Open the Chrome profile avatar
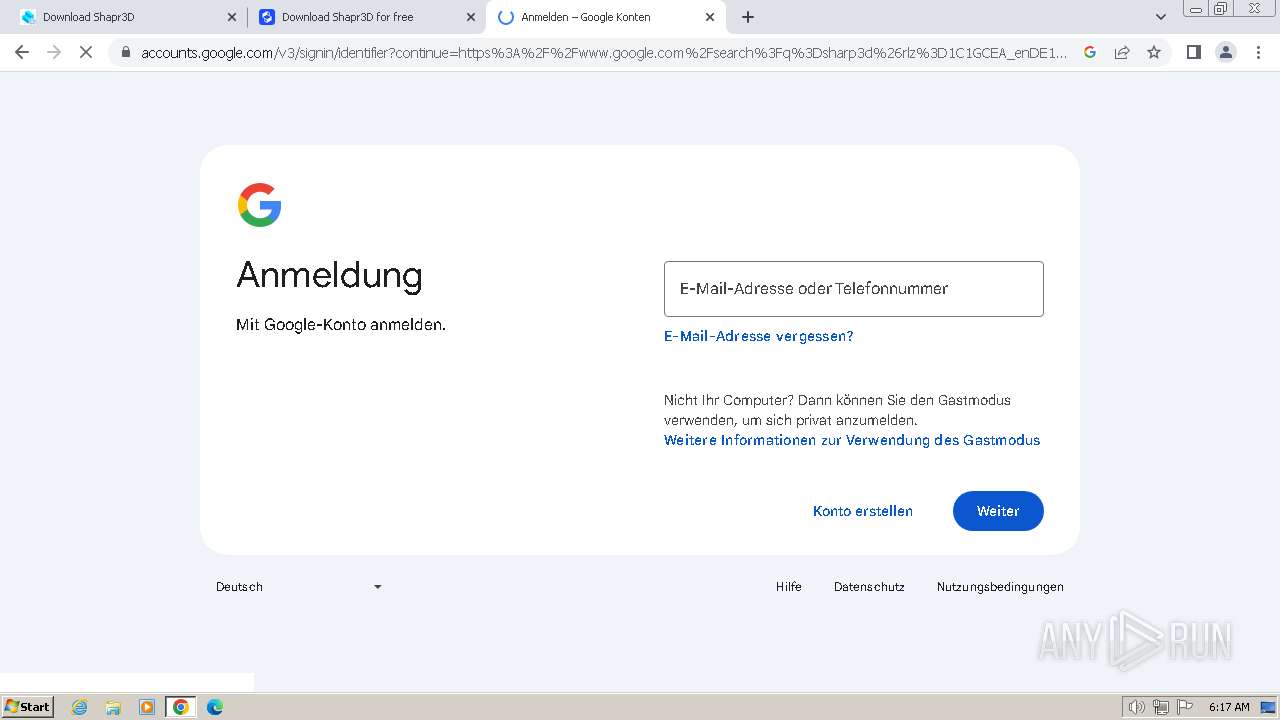1280x720 pixels. (1226, 52)
